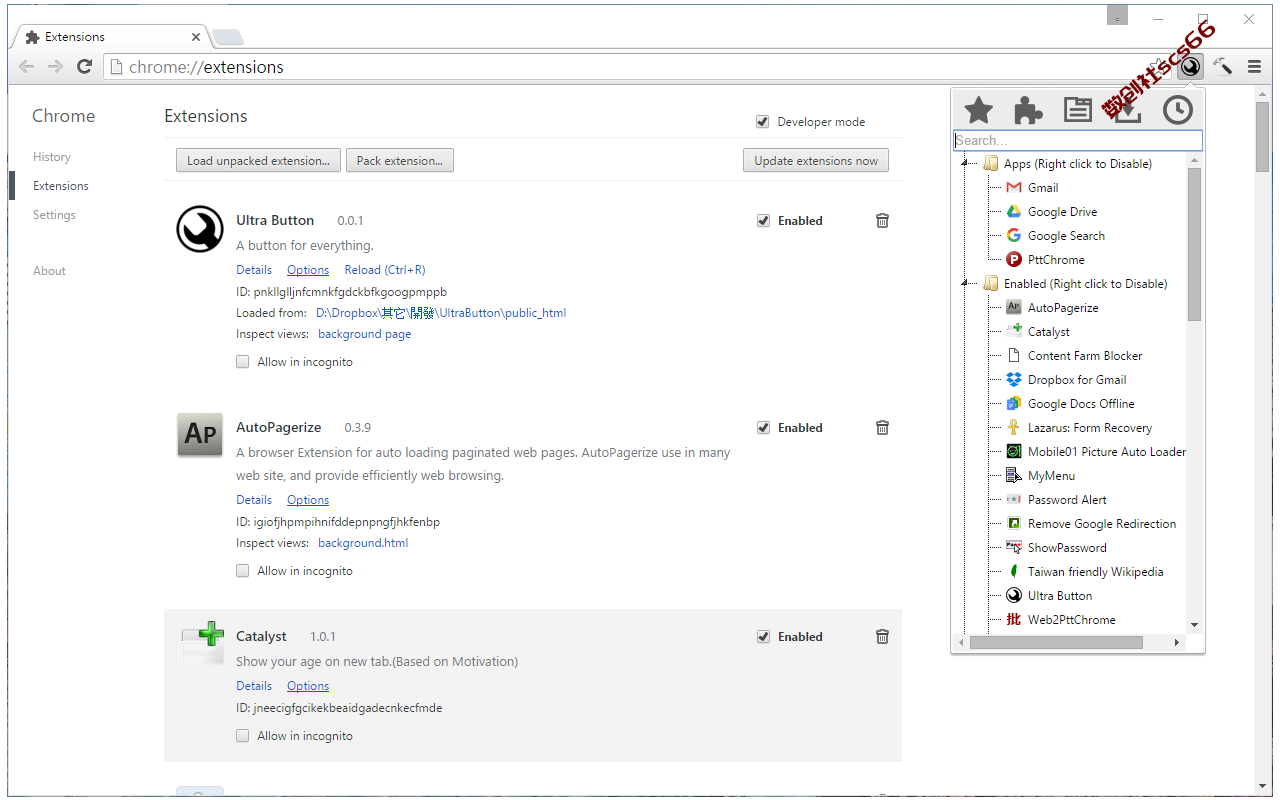
Task: Open the background page inspect link
Action: 365,334
